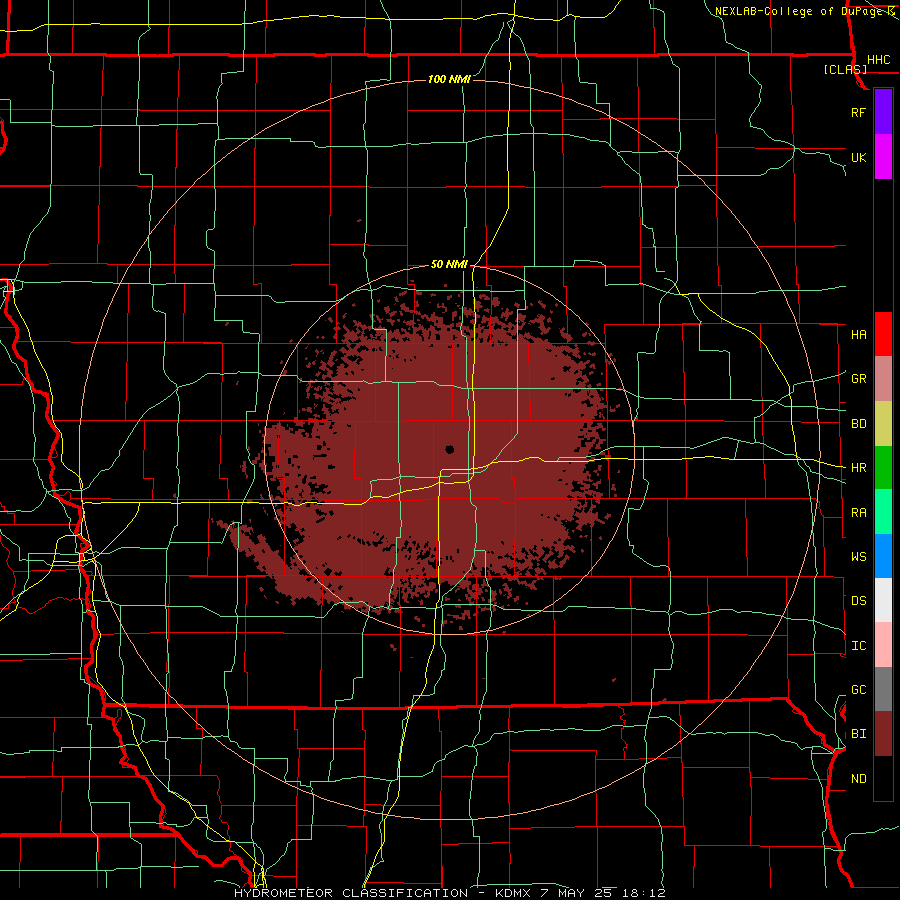Click the mint green RA legend block
Viewport: 900px width, 900px height.
[883, 512]
